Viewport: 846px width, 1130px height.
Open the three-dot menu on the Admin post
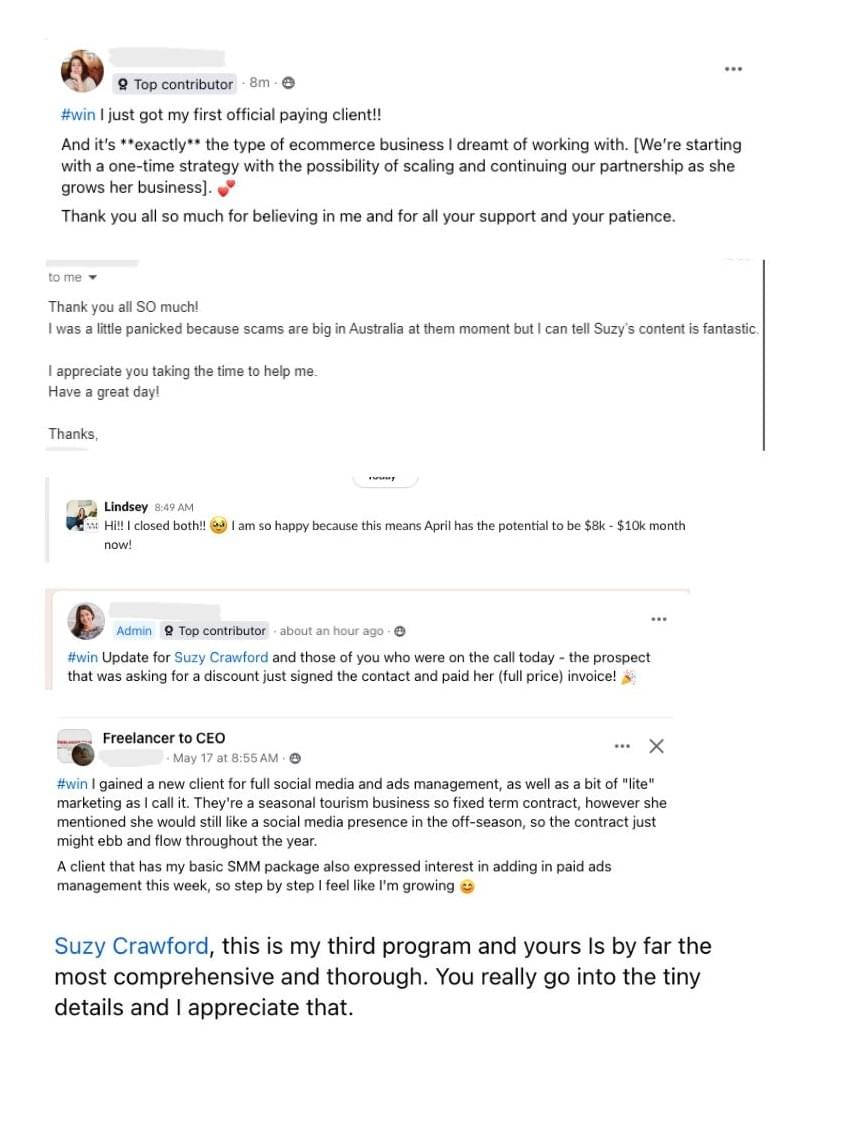coord(658,619)
